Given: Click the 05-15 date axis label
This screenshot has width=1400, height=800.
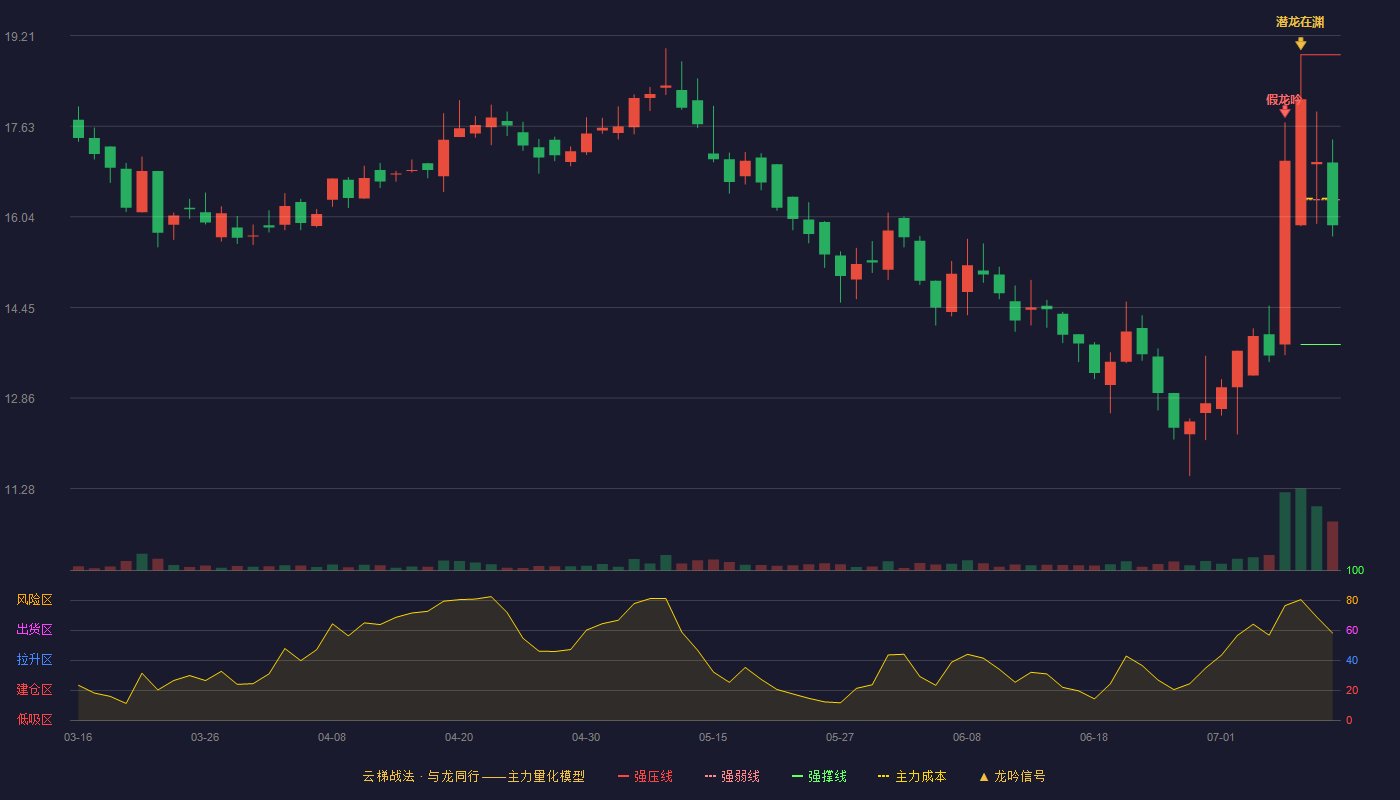Looking at the screenshot, I should pos(713,737).
